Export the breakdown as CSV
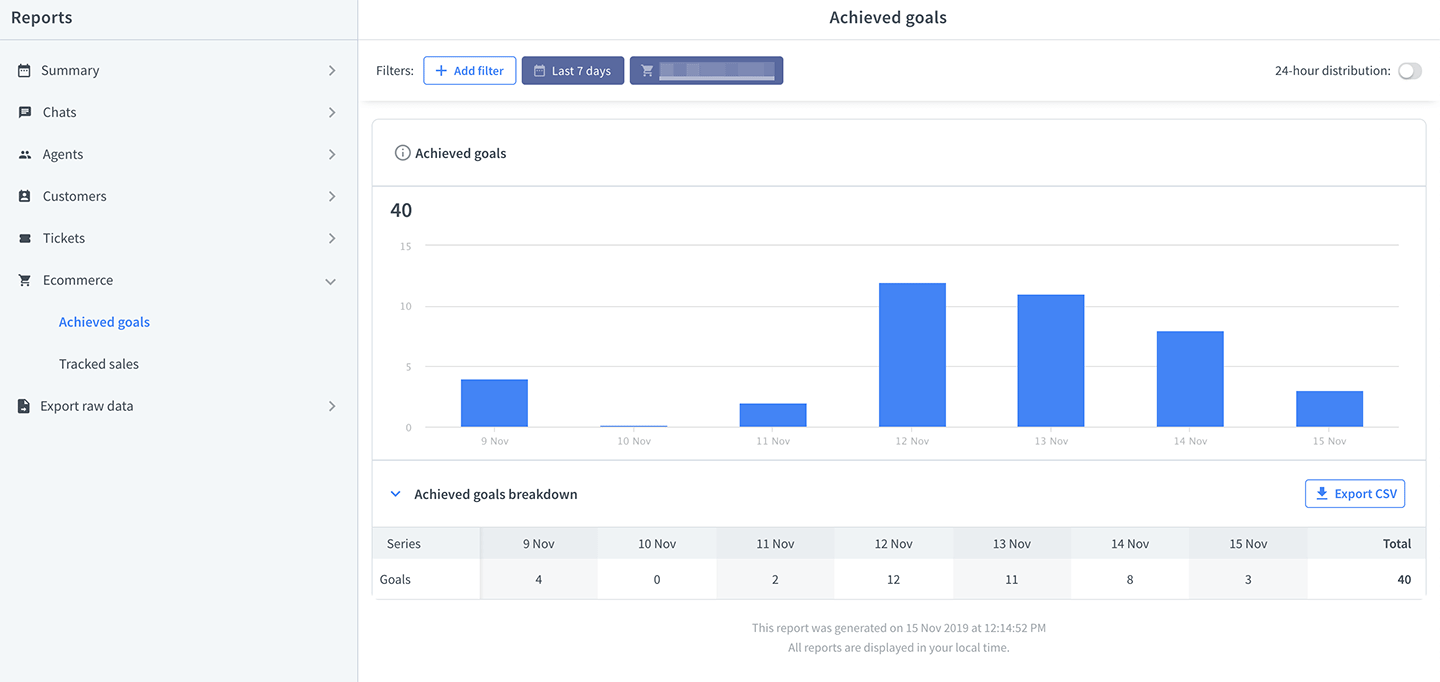 tap(1354, 494)
